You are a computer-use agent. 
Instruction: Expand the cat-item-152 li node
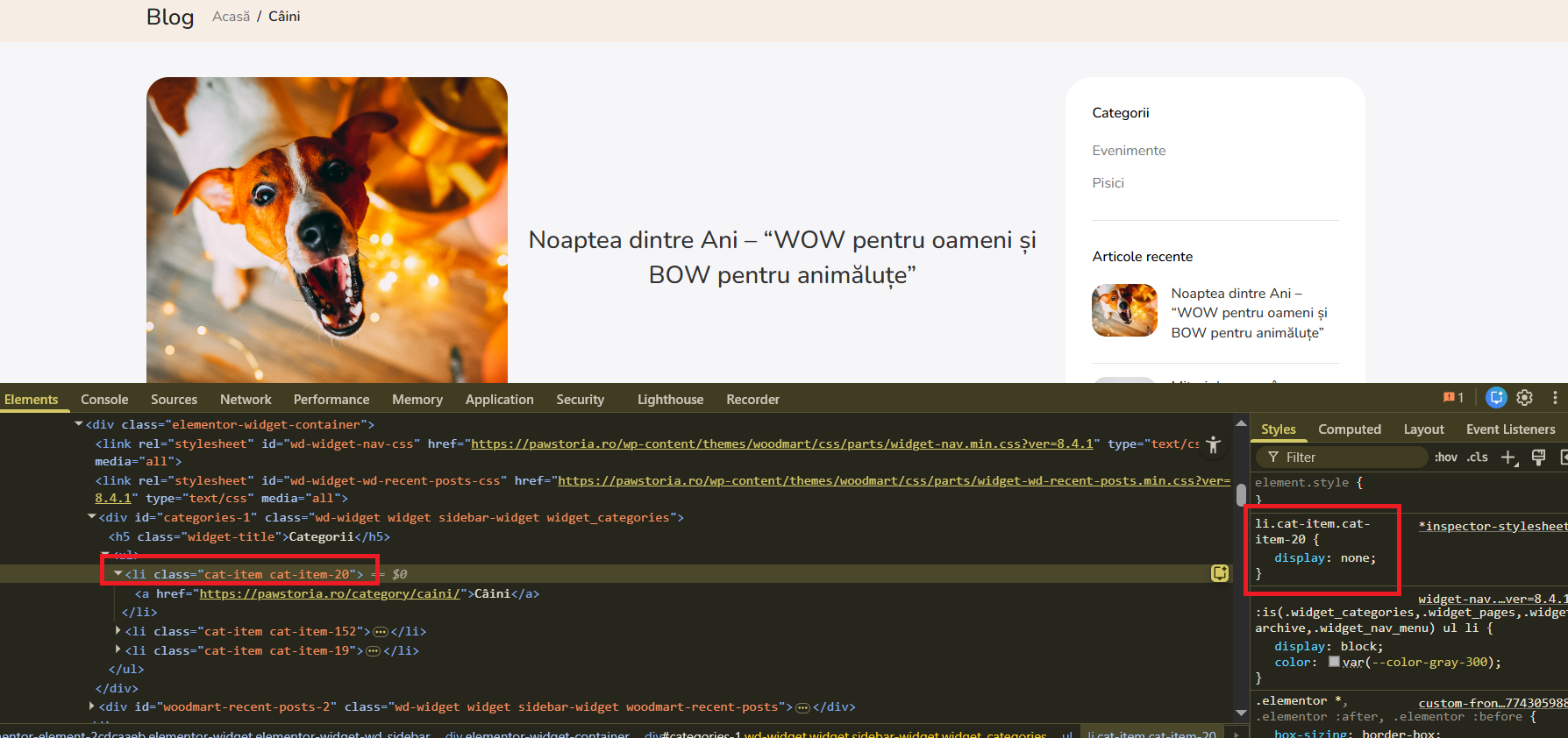[x=118, y=631]
